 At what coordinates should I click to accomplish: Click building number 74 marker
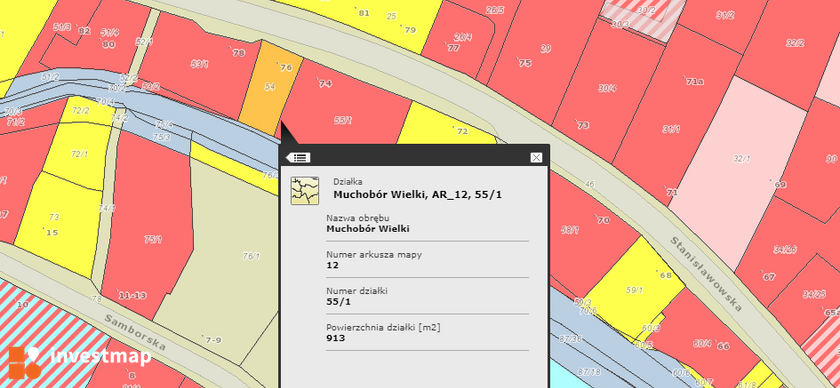[325, 84]
